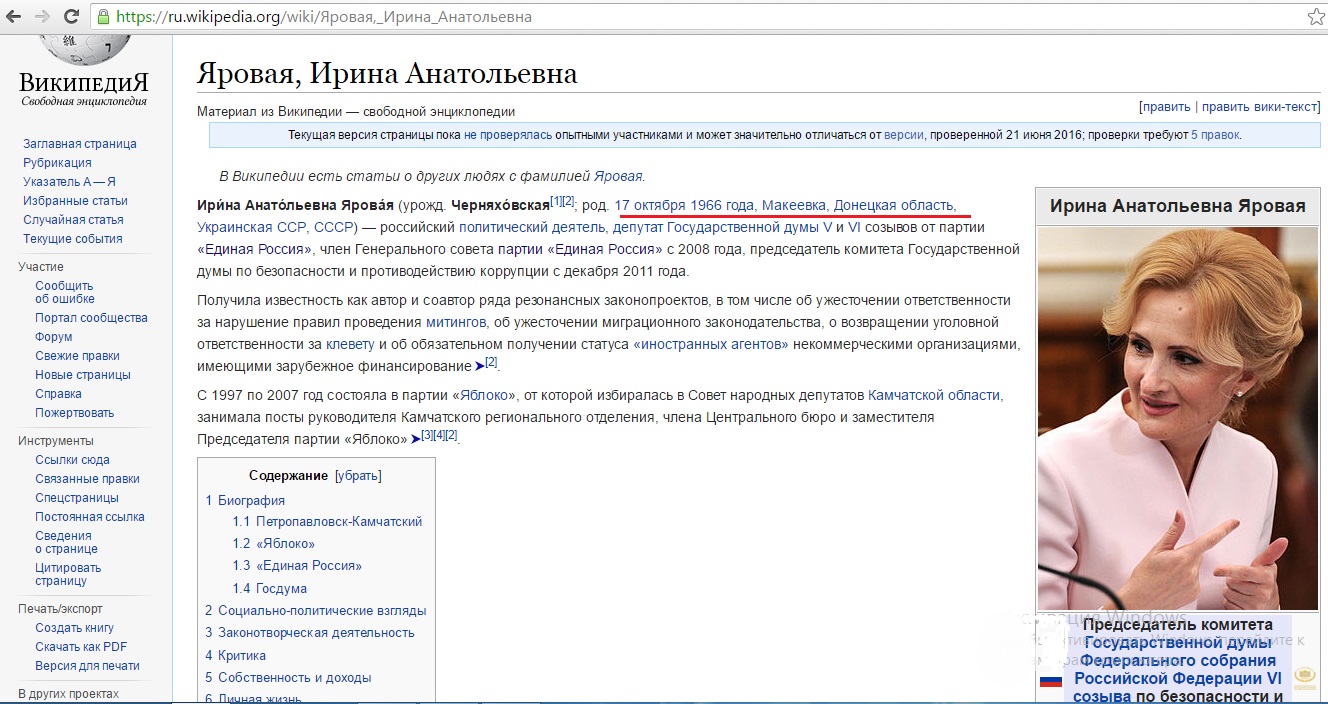Image resolution: width=1328 pixels, height=704 pixels.
Task: Click the browser back arrow button
Action: (16, 17)
